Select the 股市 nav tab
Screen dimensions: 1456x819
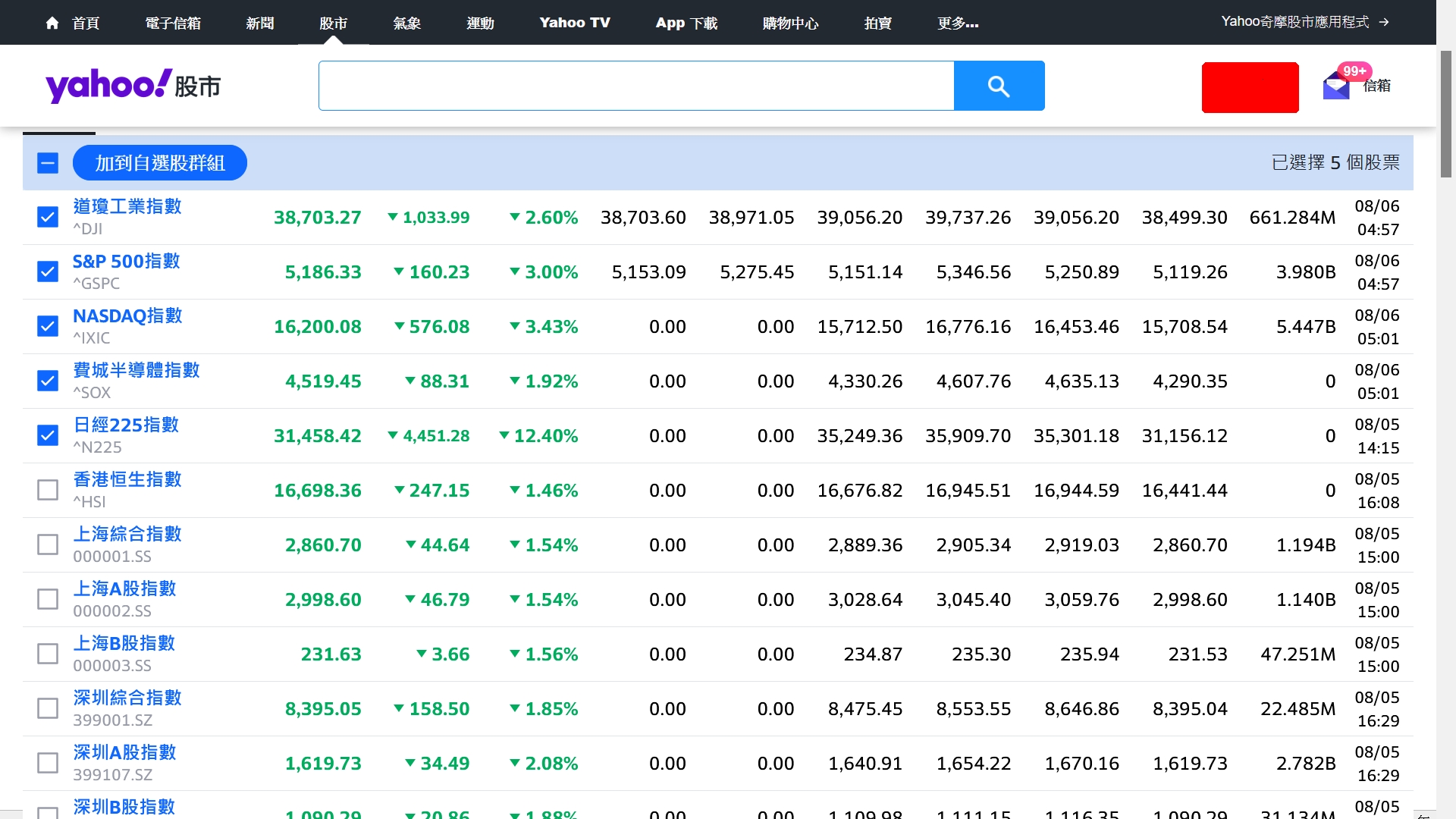click(333, 23)
